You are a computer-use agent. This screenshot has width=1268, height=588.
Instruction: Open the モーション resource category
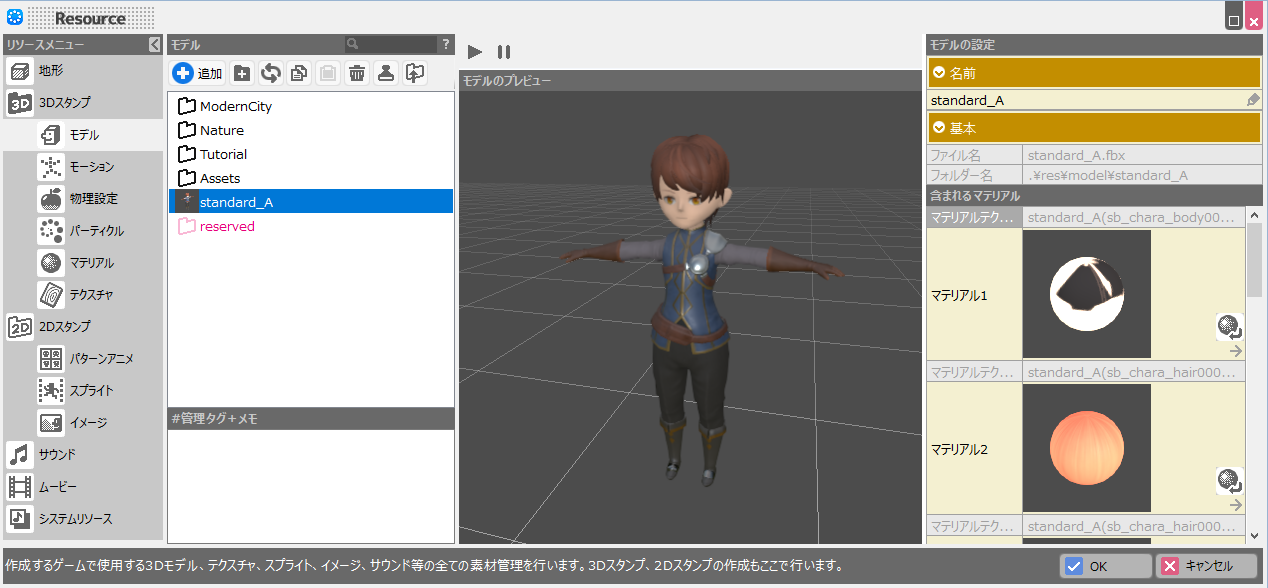pyautogui.click(x=91, y=167)
